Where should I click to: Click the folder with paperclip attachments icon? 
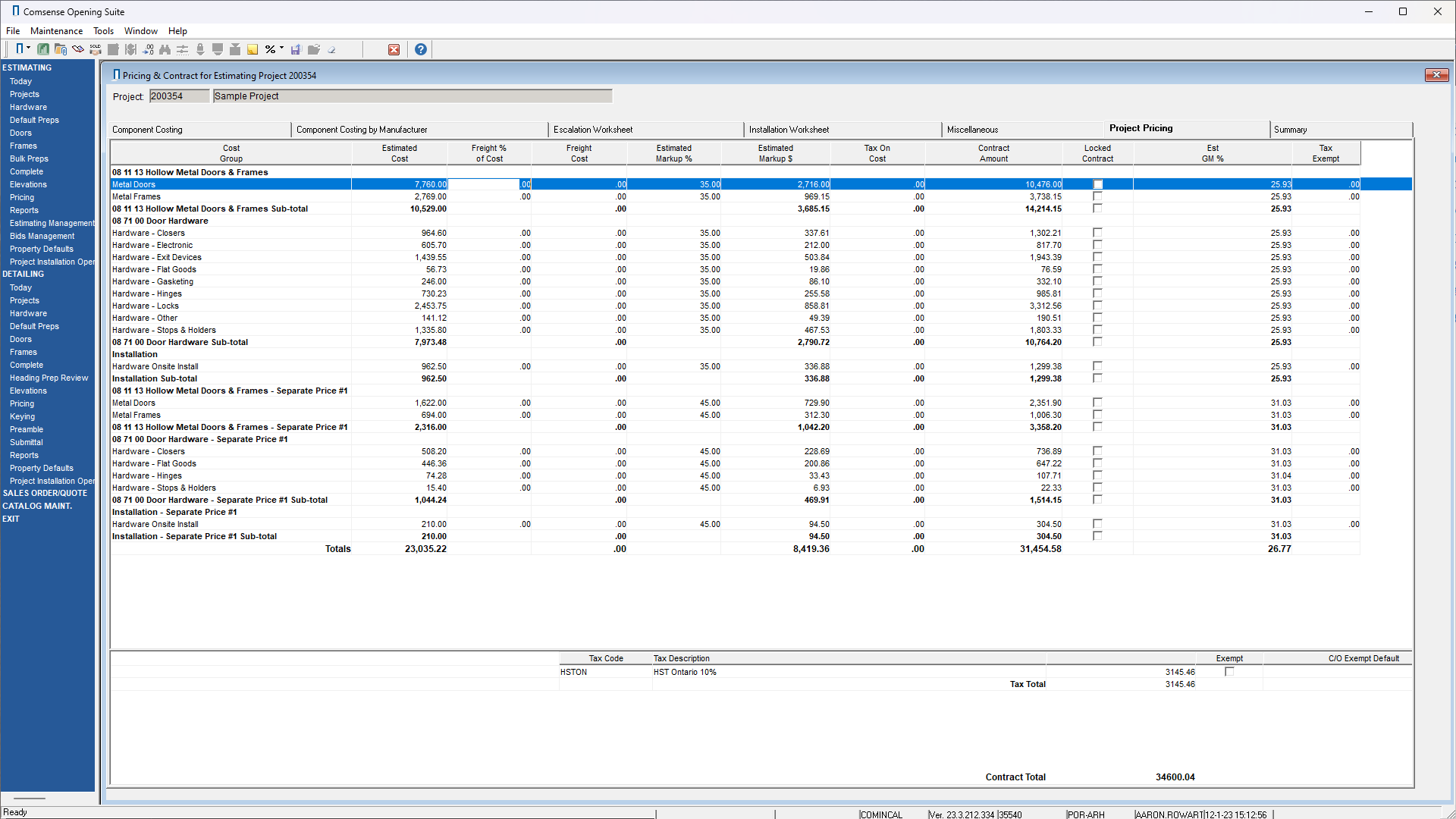(61, 49)
